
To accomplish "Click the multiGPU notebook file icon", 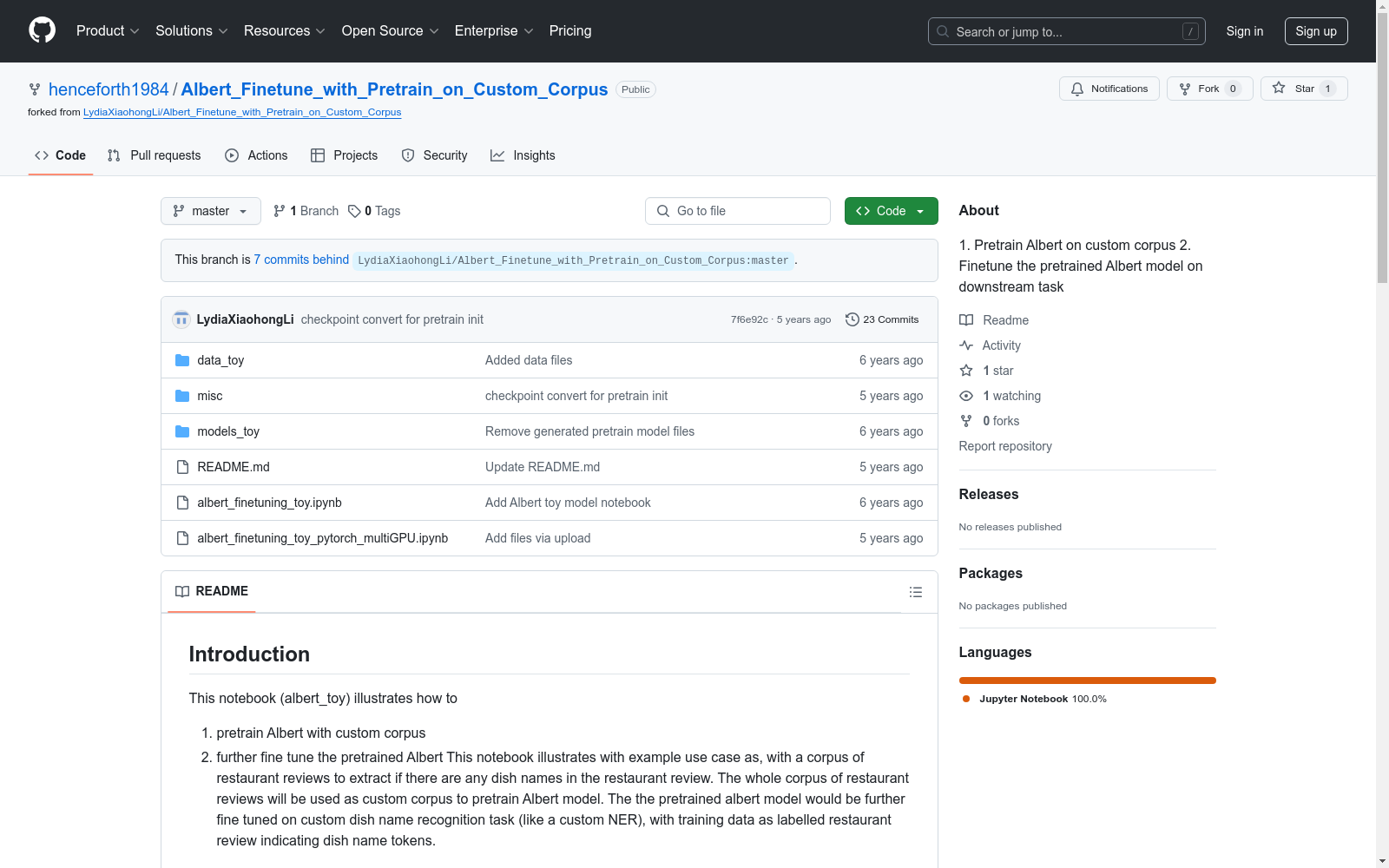I will [182, 538].
